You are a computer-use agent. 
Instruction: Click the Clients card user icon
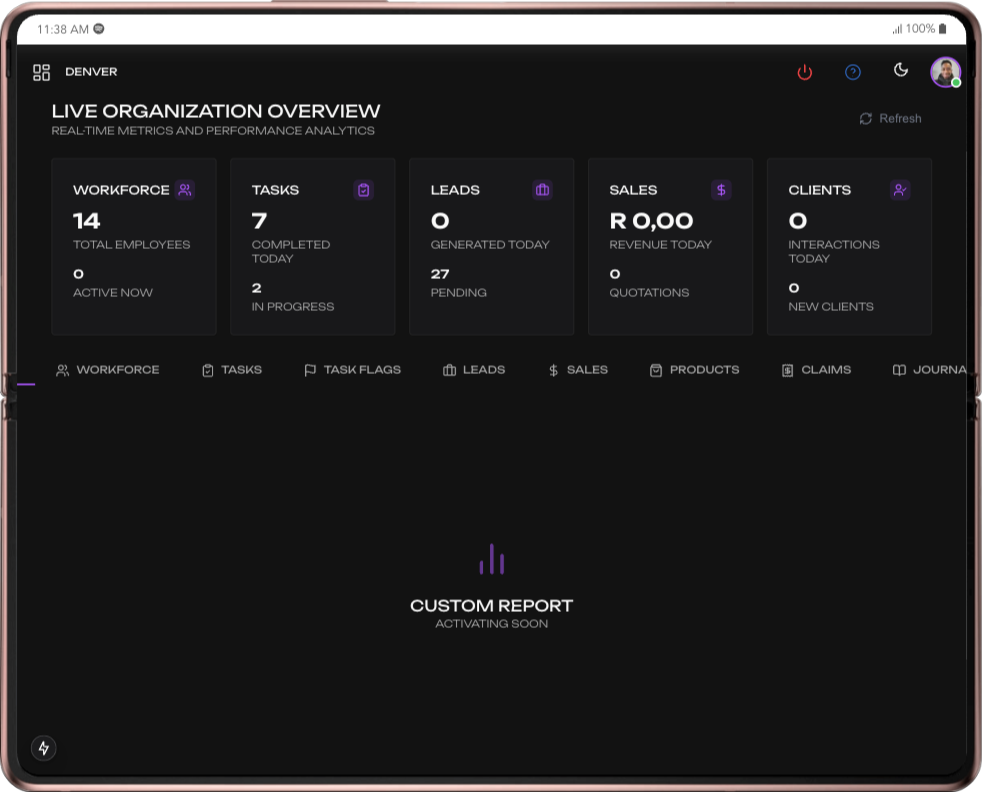900,190
